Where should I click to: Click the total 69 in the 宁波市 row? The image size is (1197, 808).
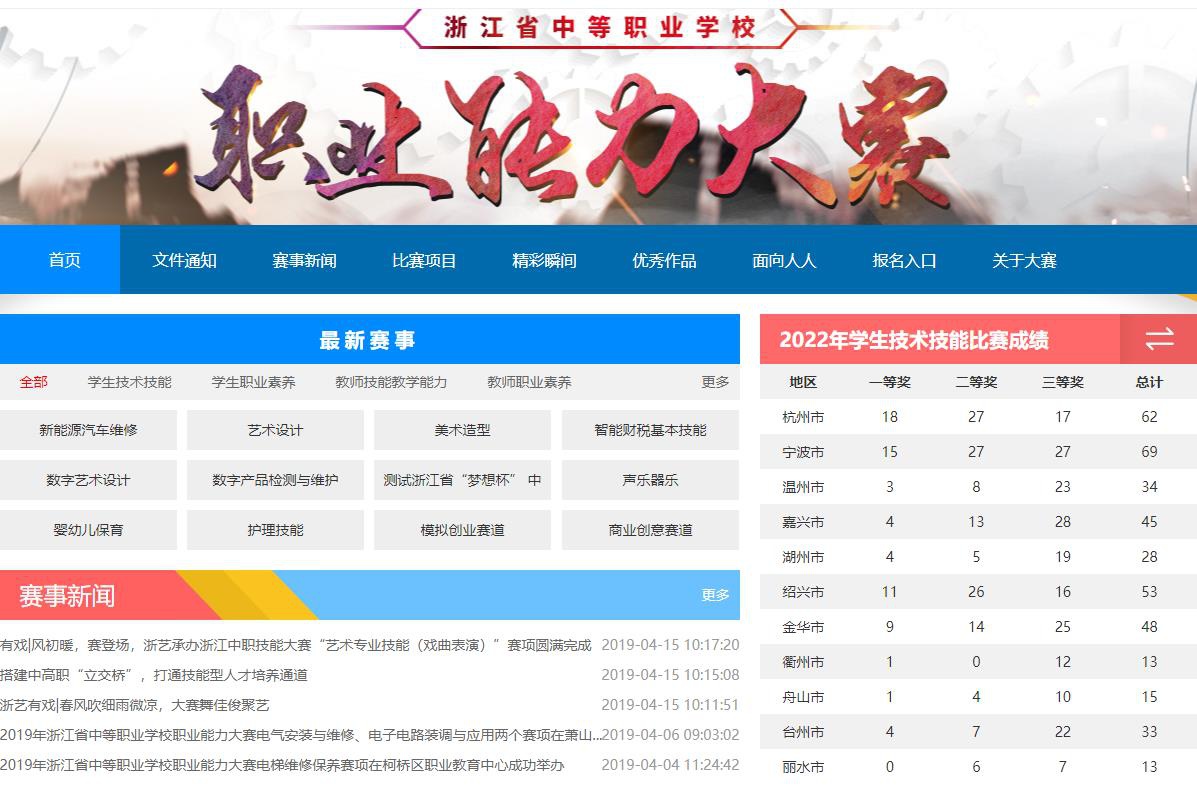point(1149,452)
